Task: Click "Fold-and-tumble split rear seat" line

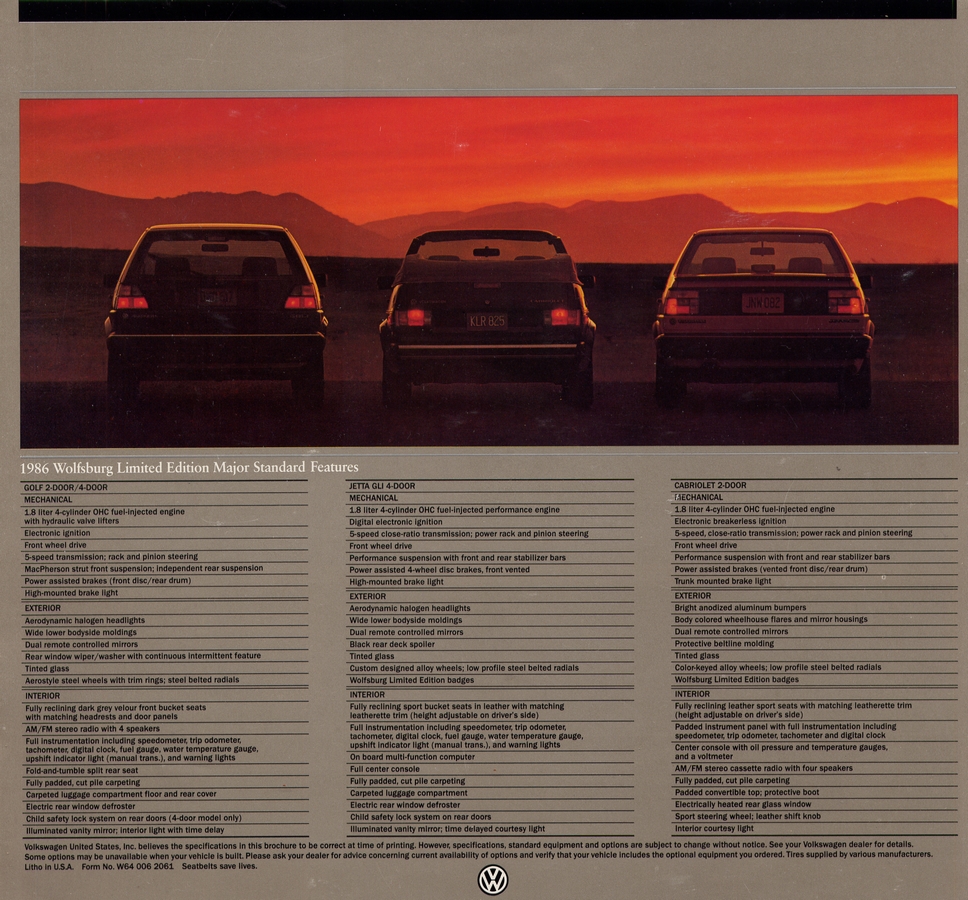Action: click(82, 770)
